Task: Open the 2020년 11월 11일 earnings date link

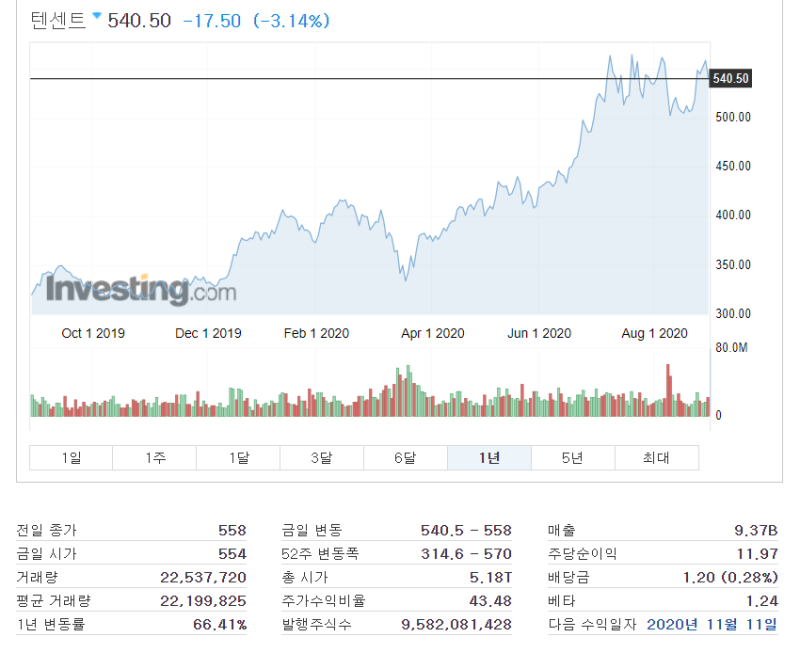Action: click(x=712, y=624)
